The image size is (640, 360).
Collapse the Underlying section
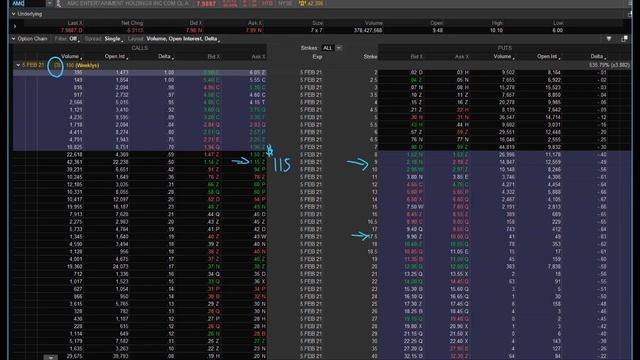tap(13, 14)
